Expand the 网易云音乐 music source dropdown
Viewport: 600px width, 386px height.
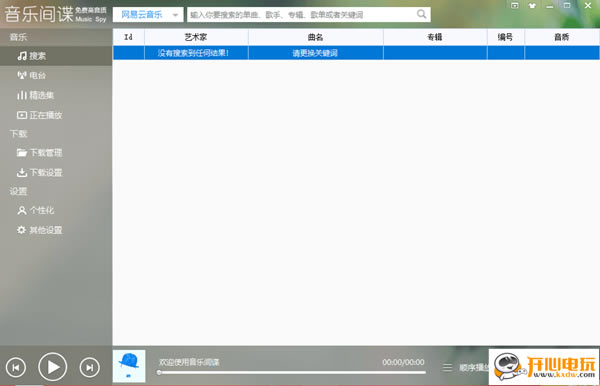[148, 15]
